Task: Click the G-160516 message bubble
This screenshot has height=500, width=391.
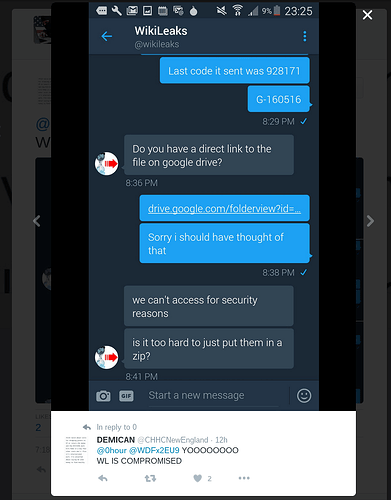Action: [x=279, y=99]
